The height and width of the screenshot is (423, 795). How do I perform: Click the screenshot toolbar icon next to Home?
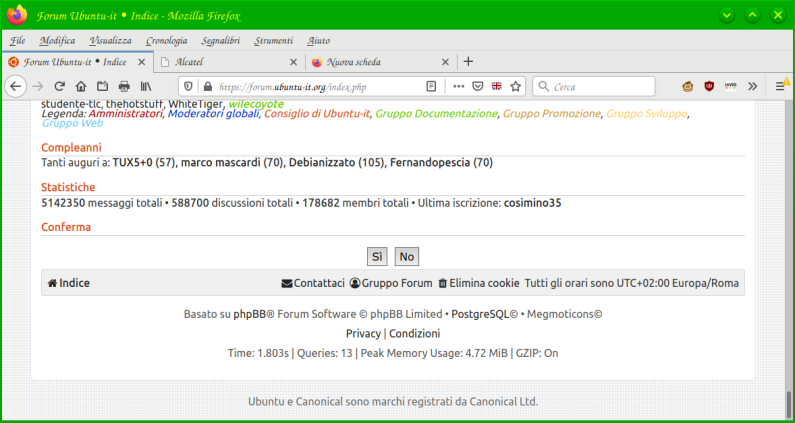[102, 87]
